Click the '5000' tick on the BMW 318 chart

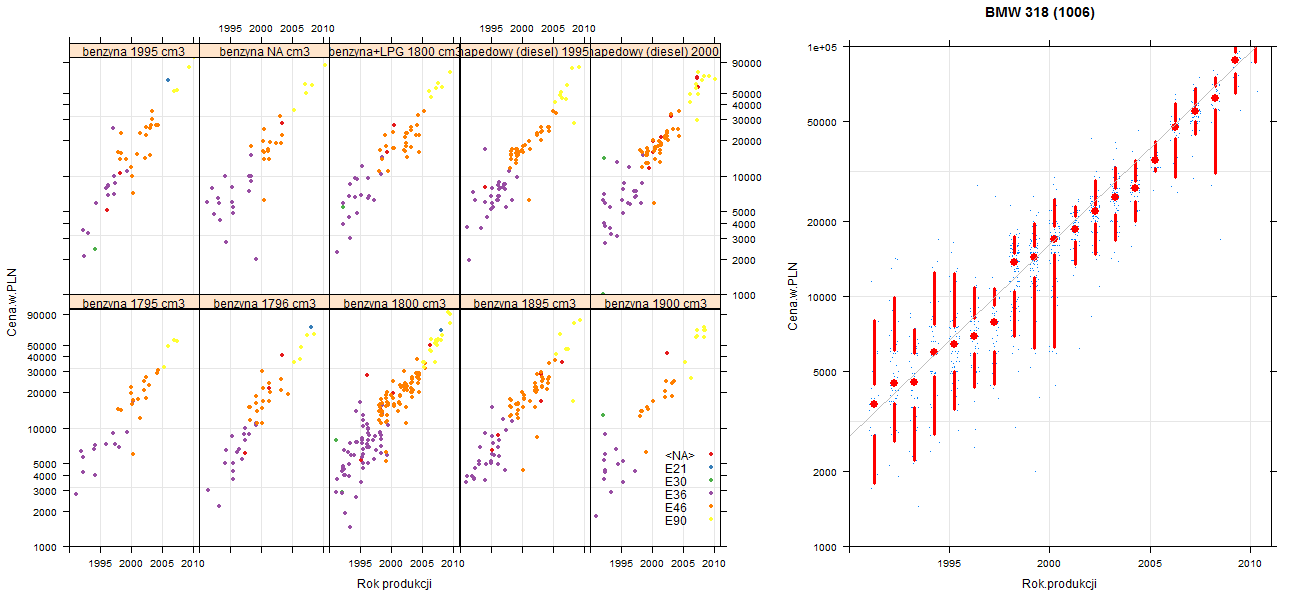(825, 372)
